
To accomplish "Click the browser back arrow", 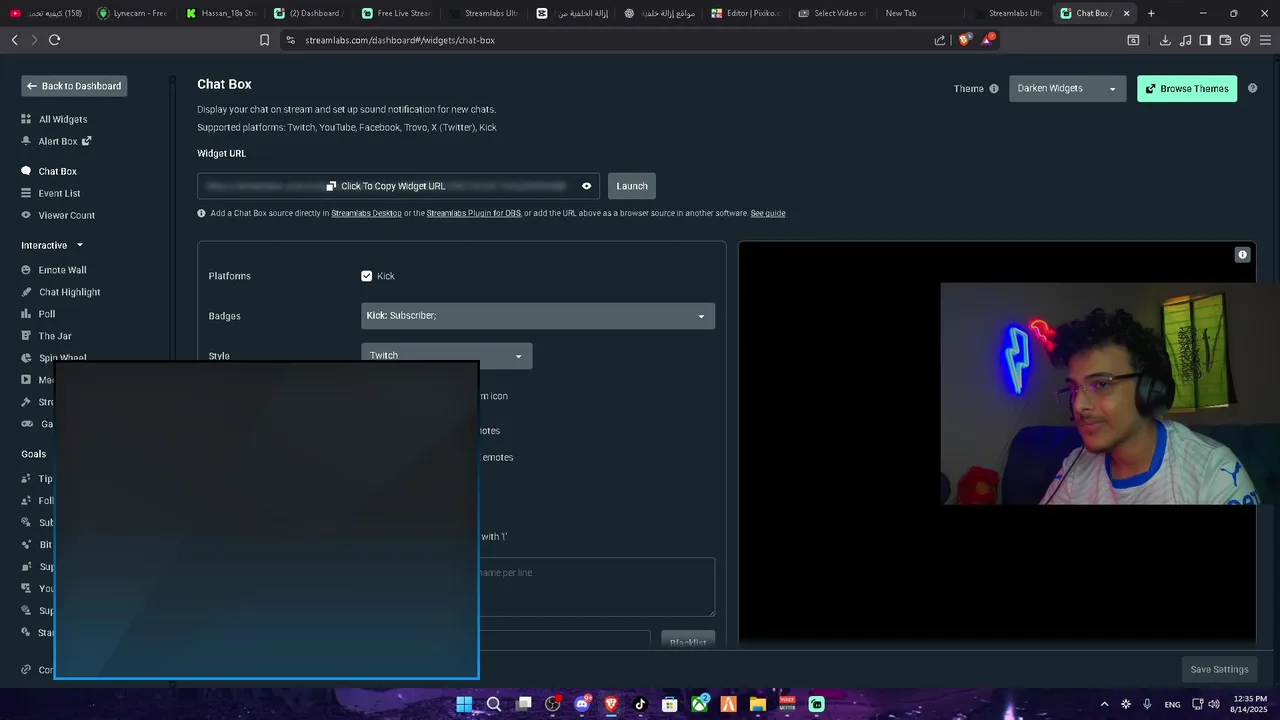I will click(14, 40).
